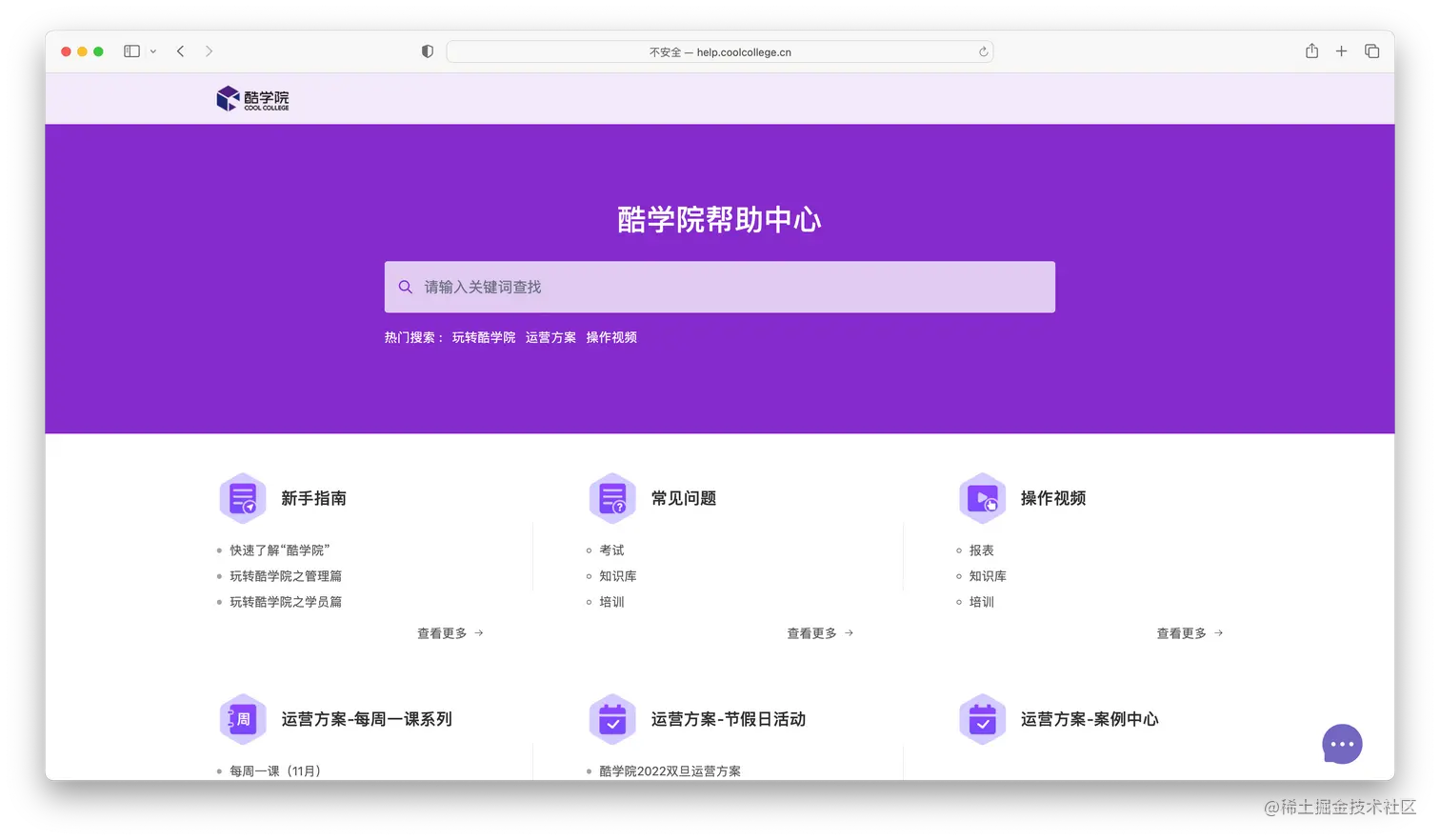
Task: Click the privacy shield icon
Action: [428, 51]
